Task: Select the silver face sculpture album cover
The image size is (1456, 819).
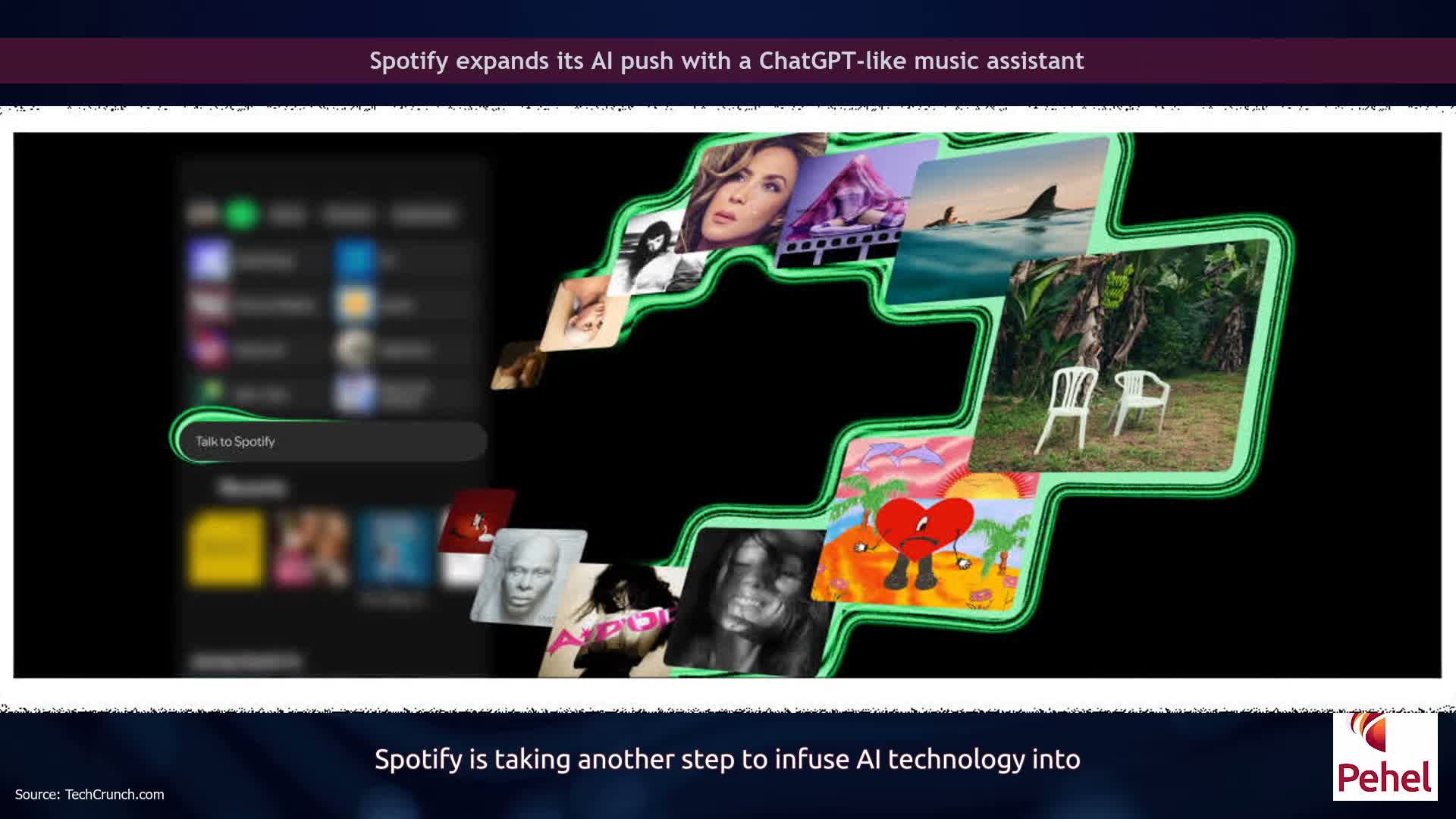Action: 527,576
